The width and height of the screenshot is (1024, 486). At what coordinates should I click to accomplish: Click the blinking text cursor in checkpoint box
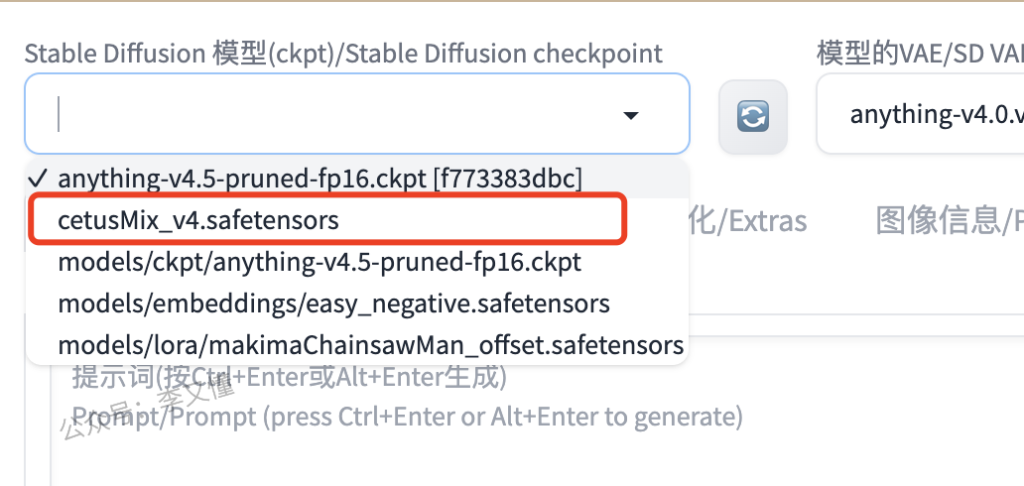[x=59, y=115]
